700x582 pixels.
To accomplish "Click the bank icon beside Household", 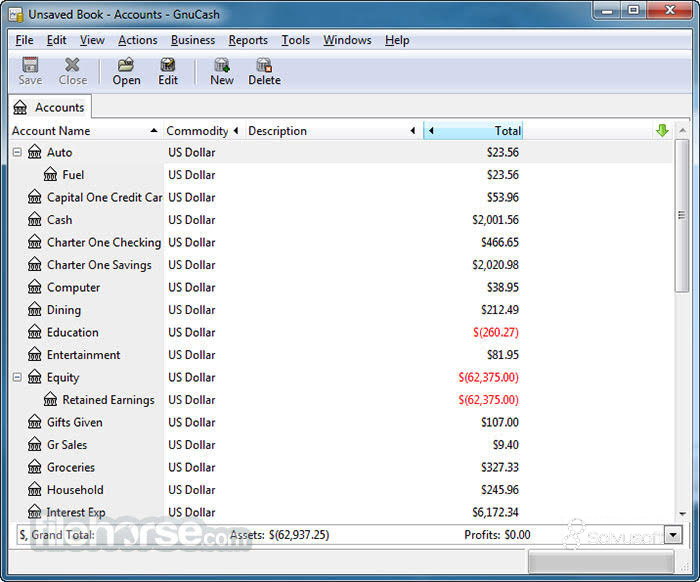I will pyautogui.click(x=34, y=489).
